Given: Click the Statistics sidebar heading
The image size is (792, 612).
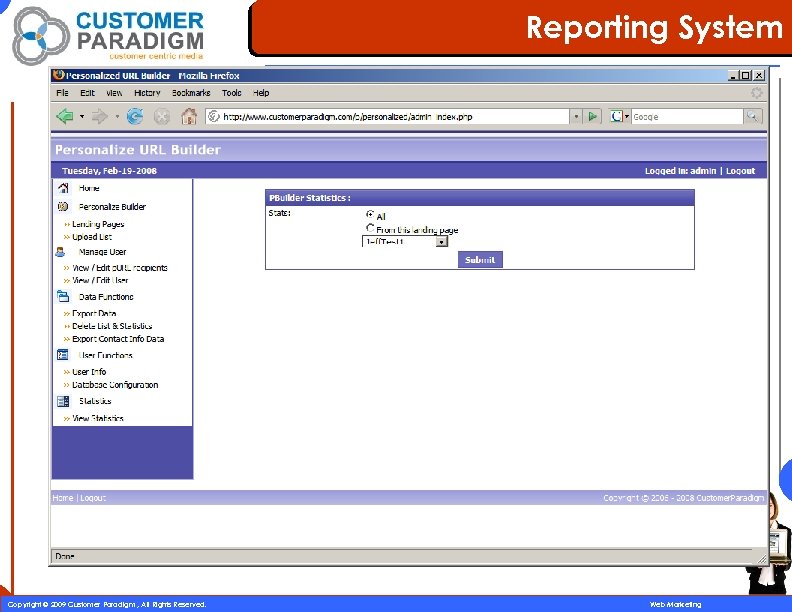Looking at the screenshot, I should pos(95,401).
